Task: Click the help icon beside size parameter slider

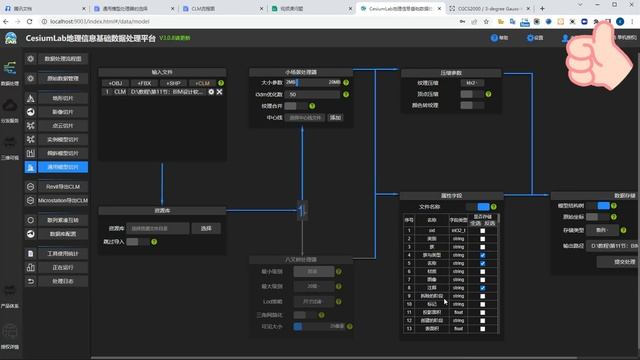Action: coord(346,82)
